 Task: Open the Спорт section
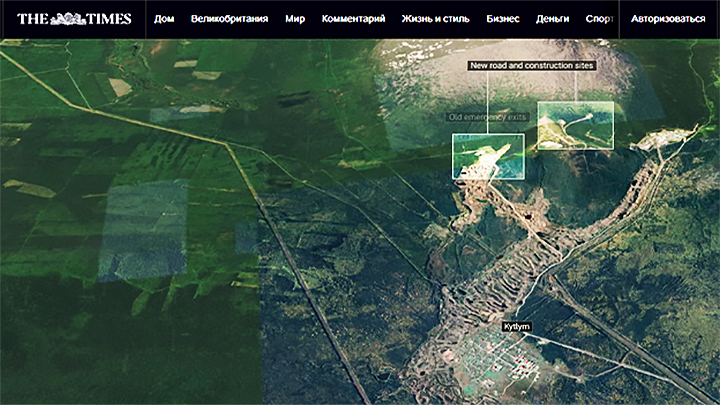(599, 19)
